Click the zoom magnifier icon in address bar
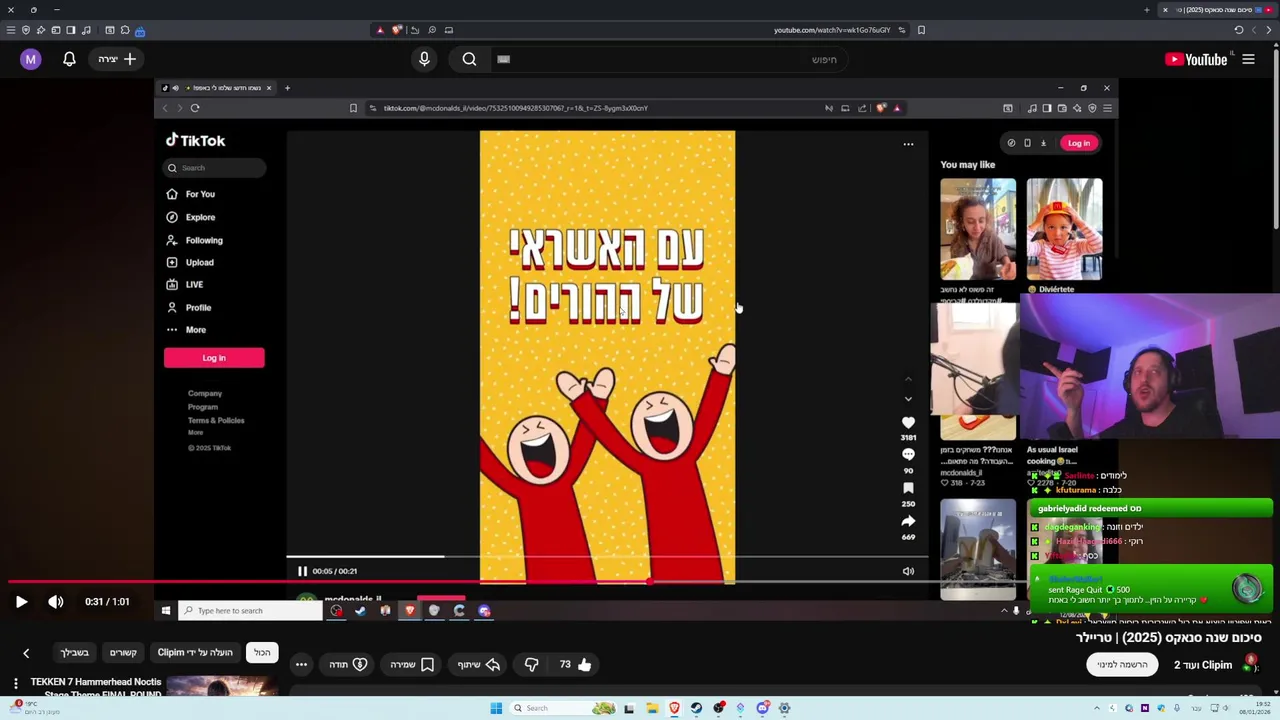Image resolution: width=1280 pixels, height=720 pixels. (x=431, y=30)
